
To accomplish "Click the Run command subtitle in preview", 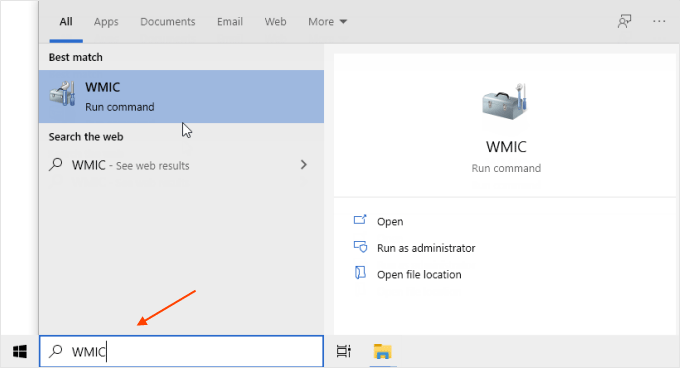I will click(x=506, y=168).
